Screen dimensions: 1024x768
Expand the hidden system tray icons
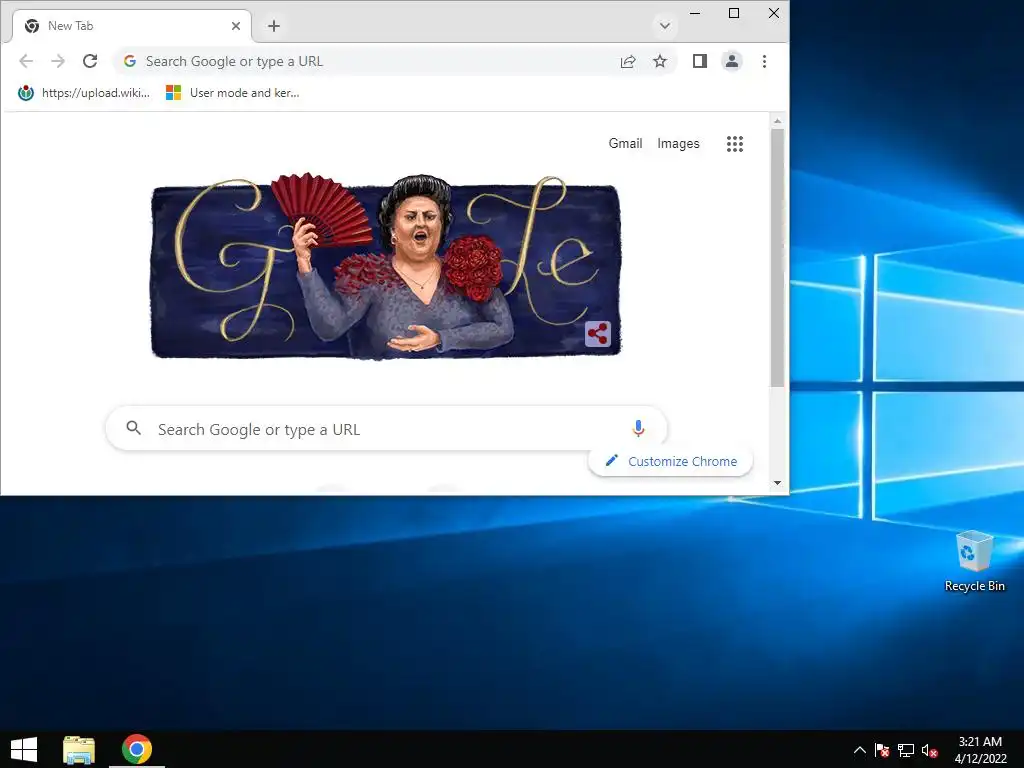(860, 750)
